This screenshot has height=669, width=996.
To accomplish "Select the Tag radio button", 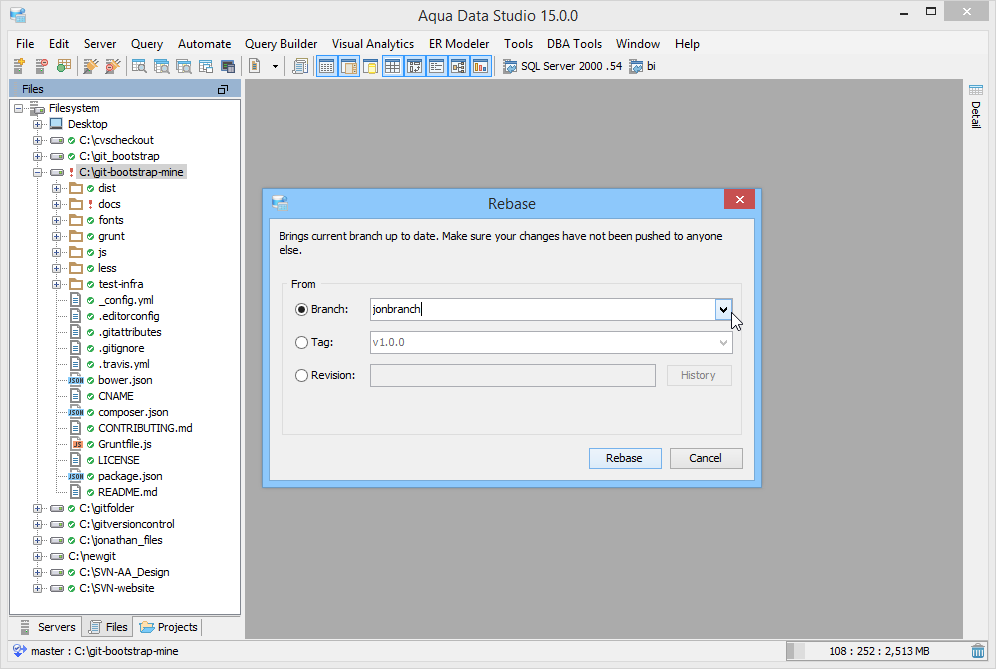I will pos(302,342).
